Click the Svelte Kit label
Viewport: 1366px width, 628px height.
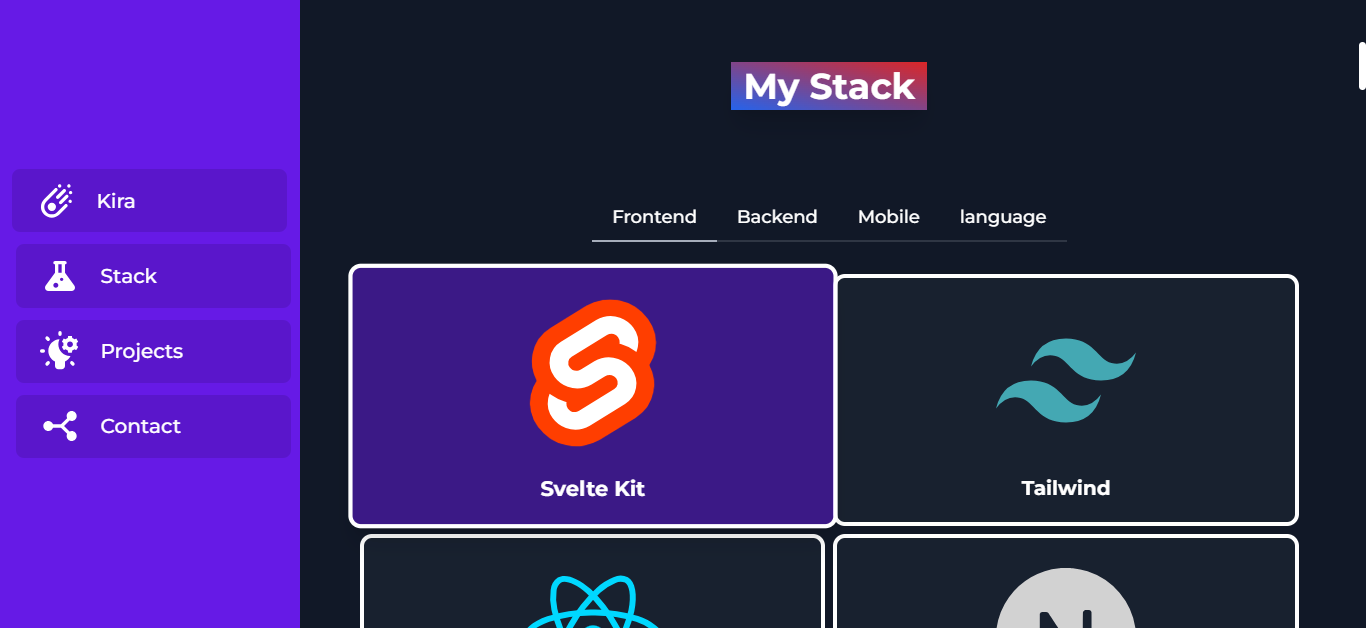coord(593,488)
